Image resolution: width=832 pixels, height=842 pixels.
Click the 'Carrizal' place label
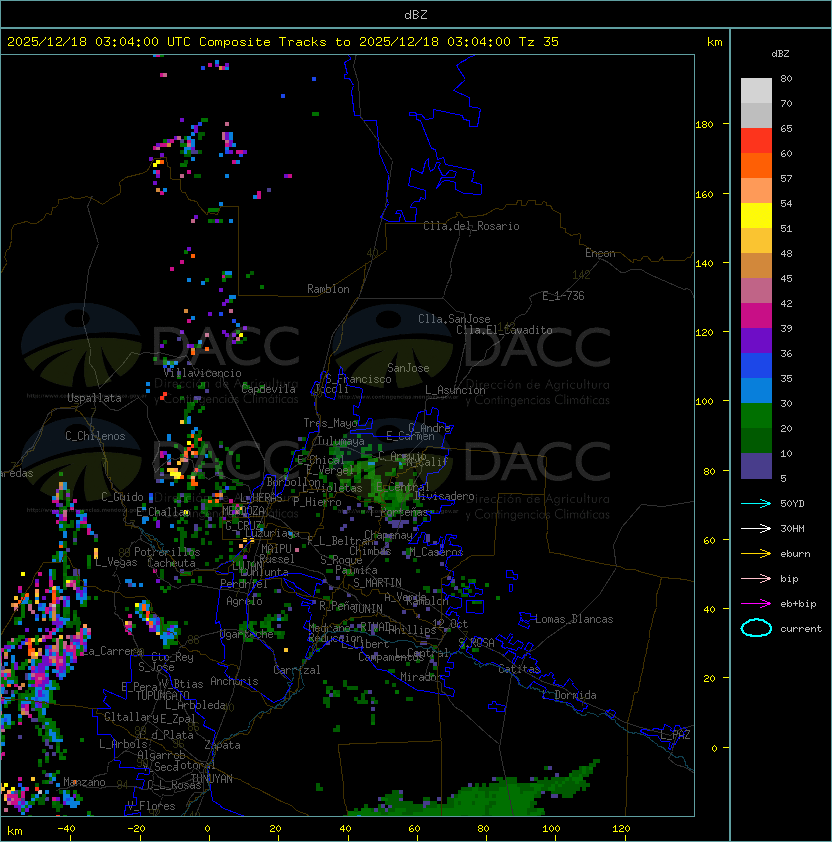coord(296,670)
